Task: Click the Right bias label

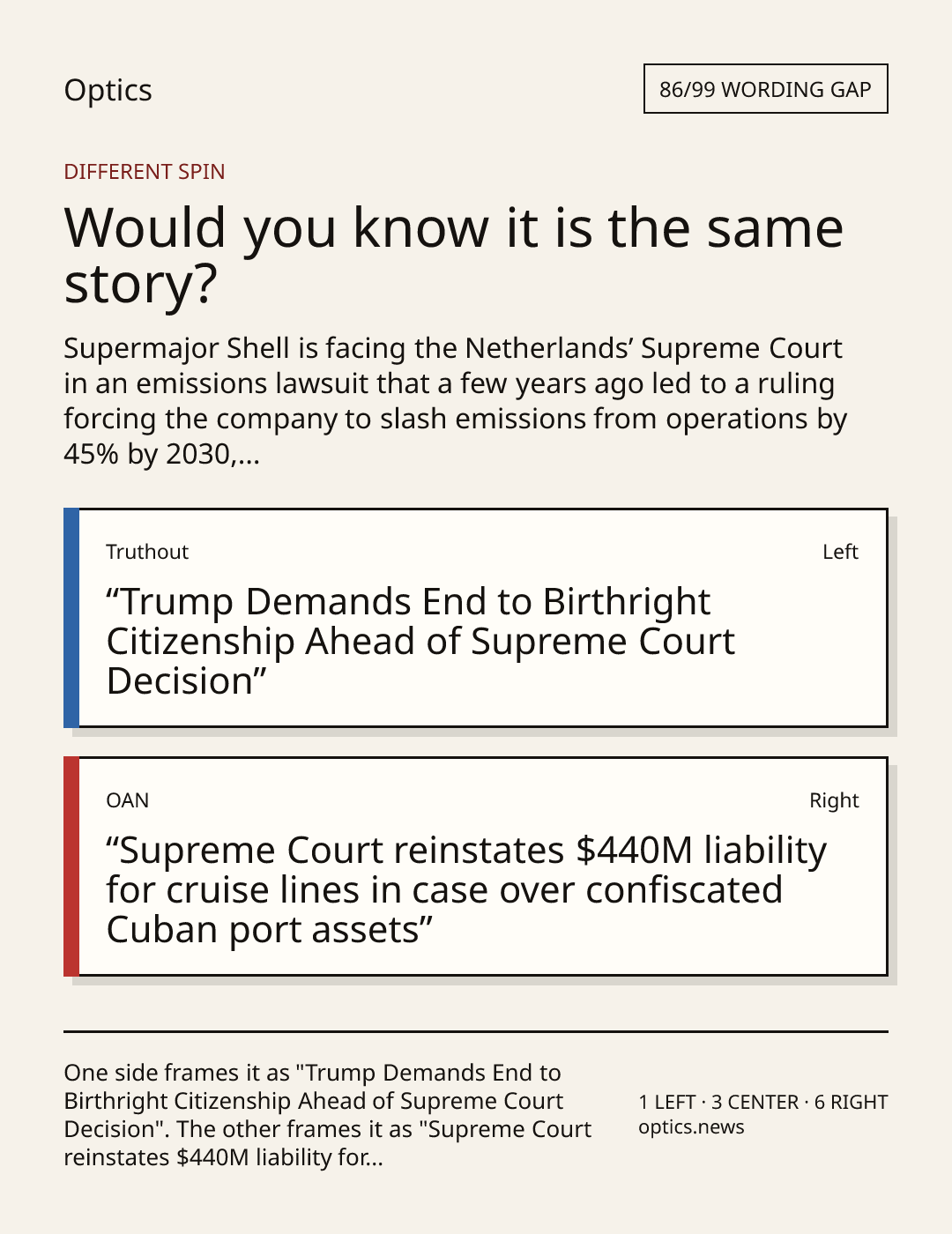Action: tap(834, 800)
